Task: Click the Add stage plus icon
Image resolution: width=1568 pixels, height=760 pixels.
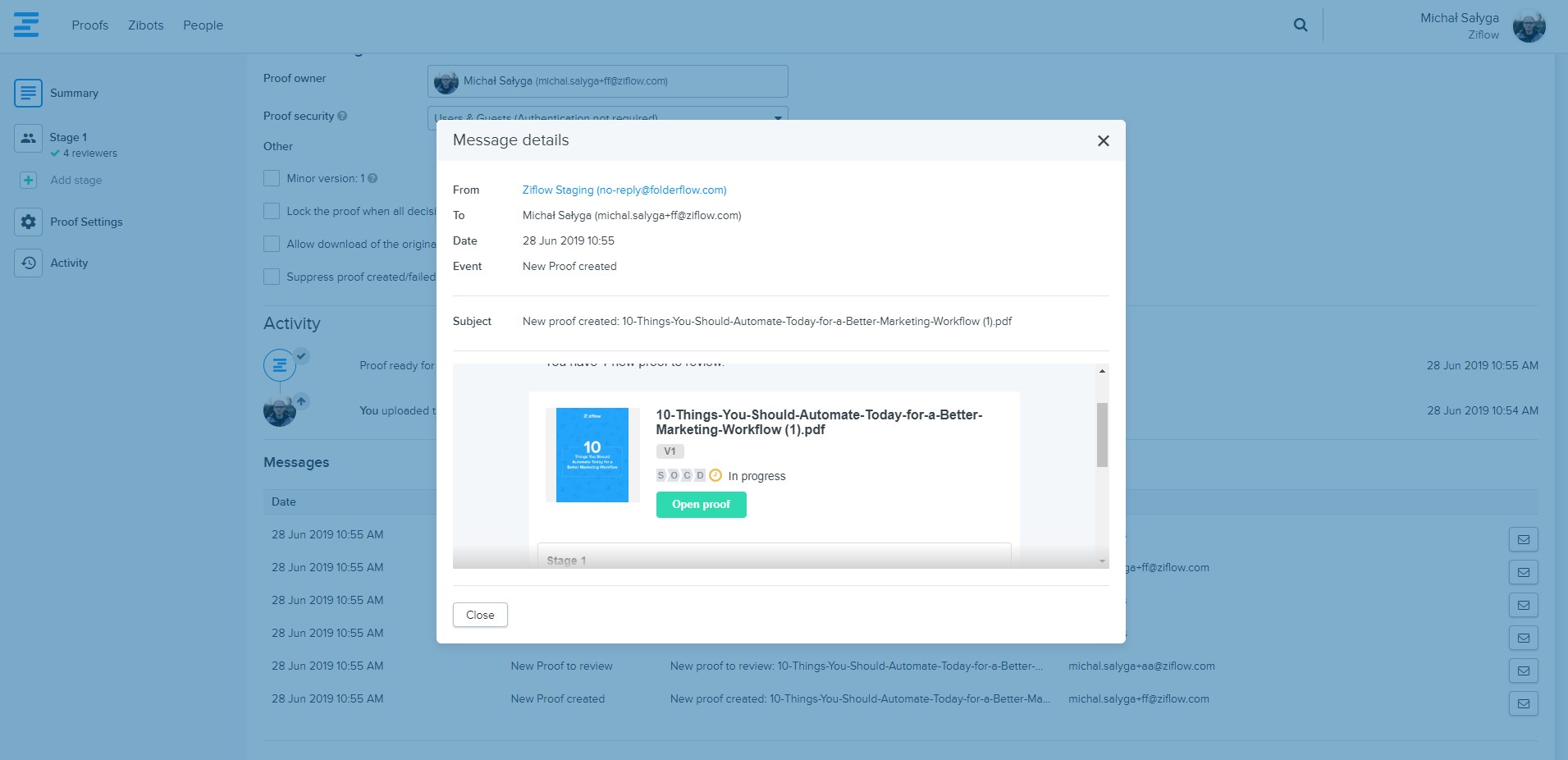Action: [x=28, y=180]
